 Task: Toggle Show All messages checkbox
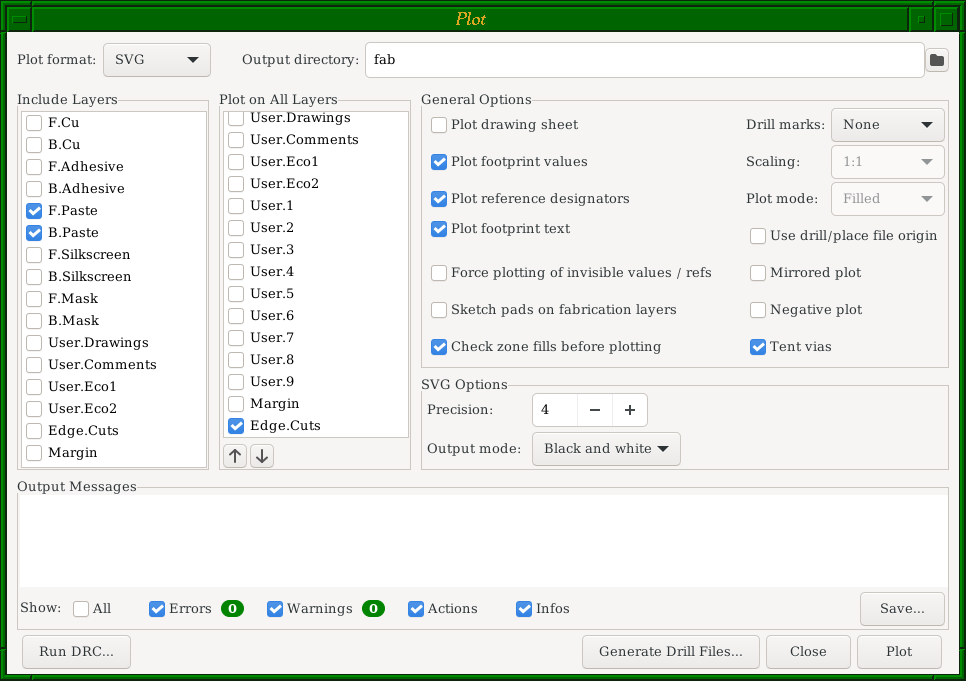81,609
